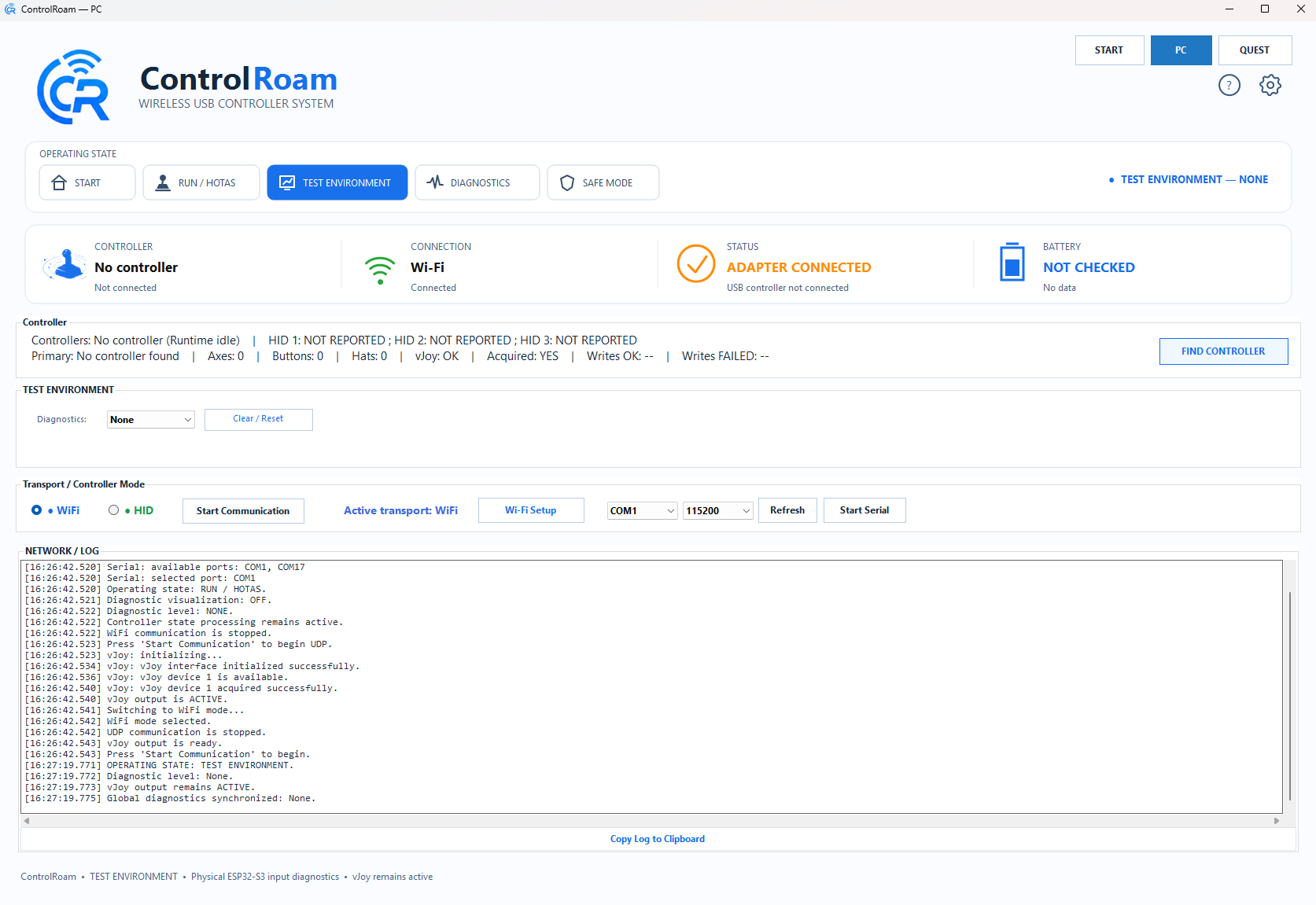Viewport: 1316px width, 905px height.
Task: Click the ControlRoam CR logo
Action: 73,87
